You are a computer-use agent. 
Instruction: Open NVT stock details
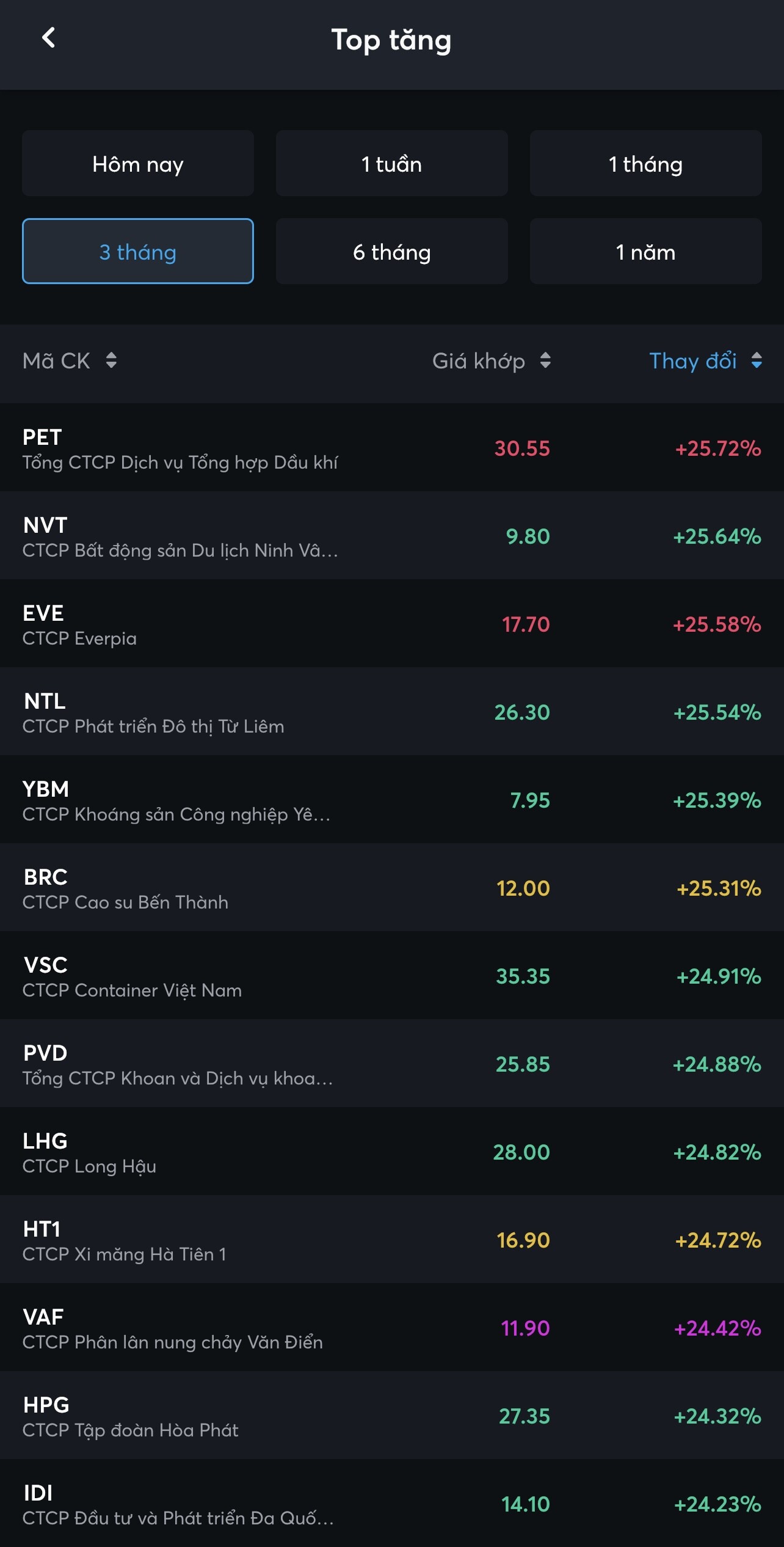391,536
